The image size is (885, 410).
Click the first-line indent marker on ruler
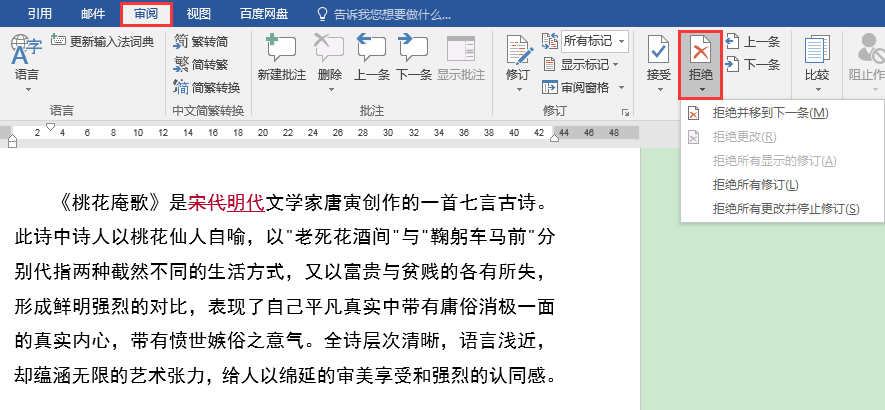click(x=50, y=127)
